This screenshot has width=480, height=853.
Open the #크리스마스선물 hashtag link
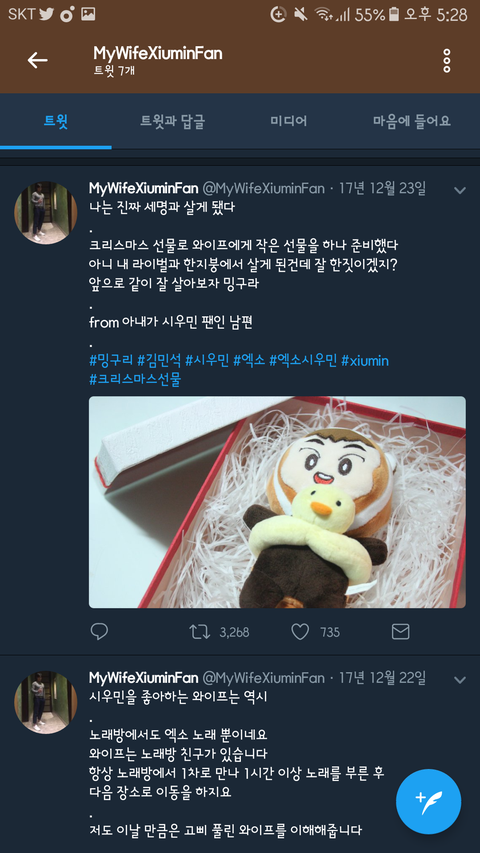pyautogui.click(x=135, y=379)
